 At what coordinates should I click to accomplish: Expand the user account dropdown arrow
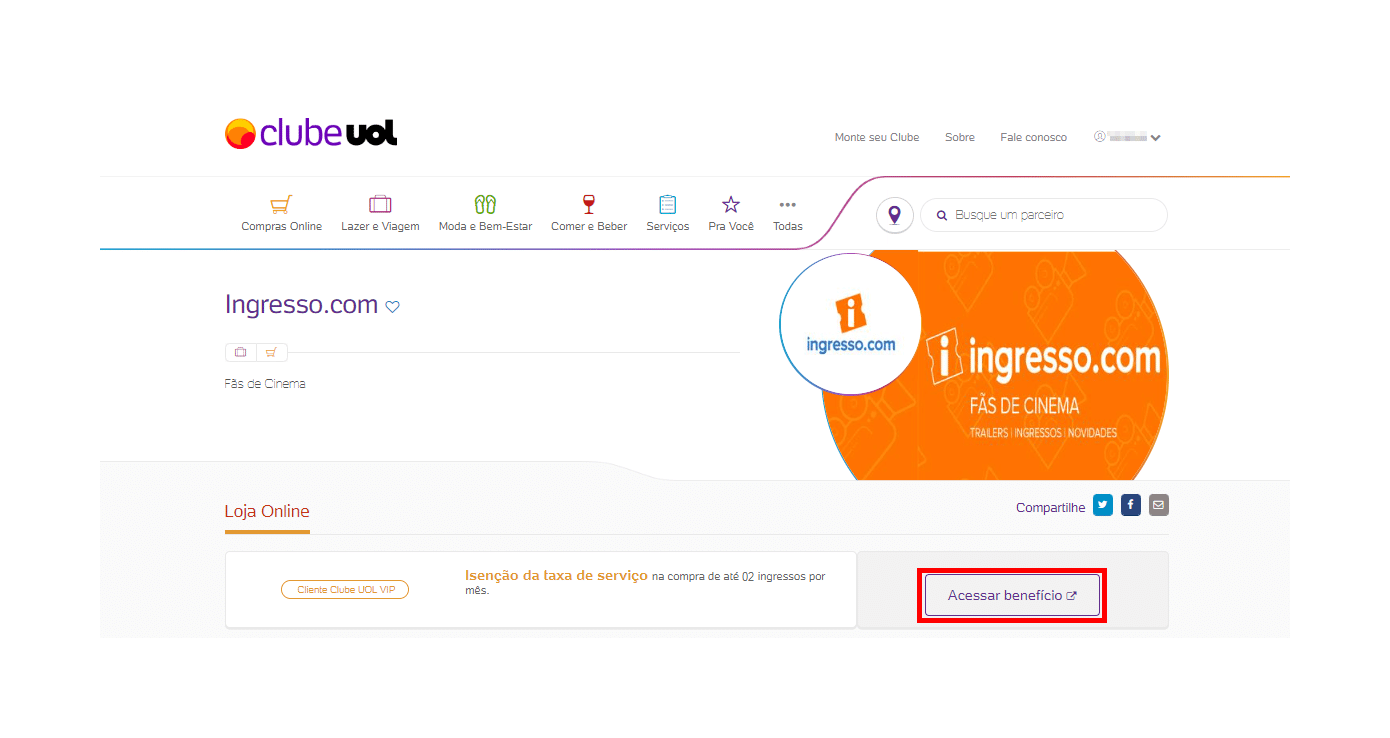[1156, 138]
